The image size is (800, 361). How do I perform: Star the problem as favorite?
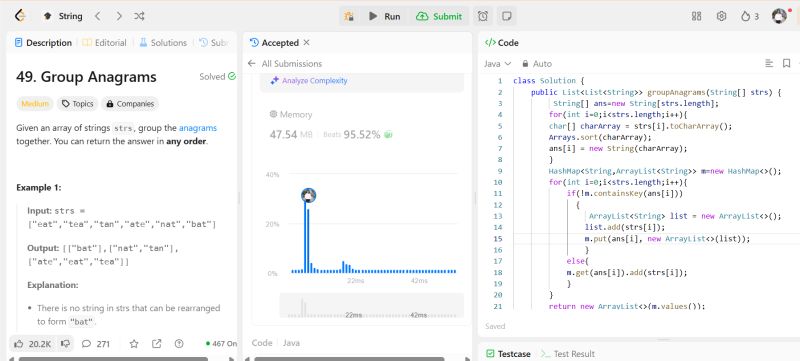[x=134, y=344]
